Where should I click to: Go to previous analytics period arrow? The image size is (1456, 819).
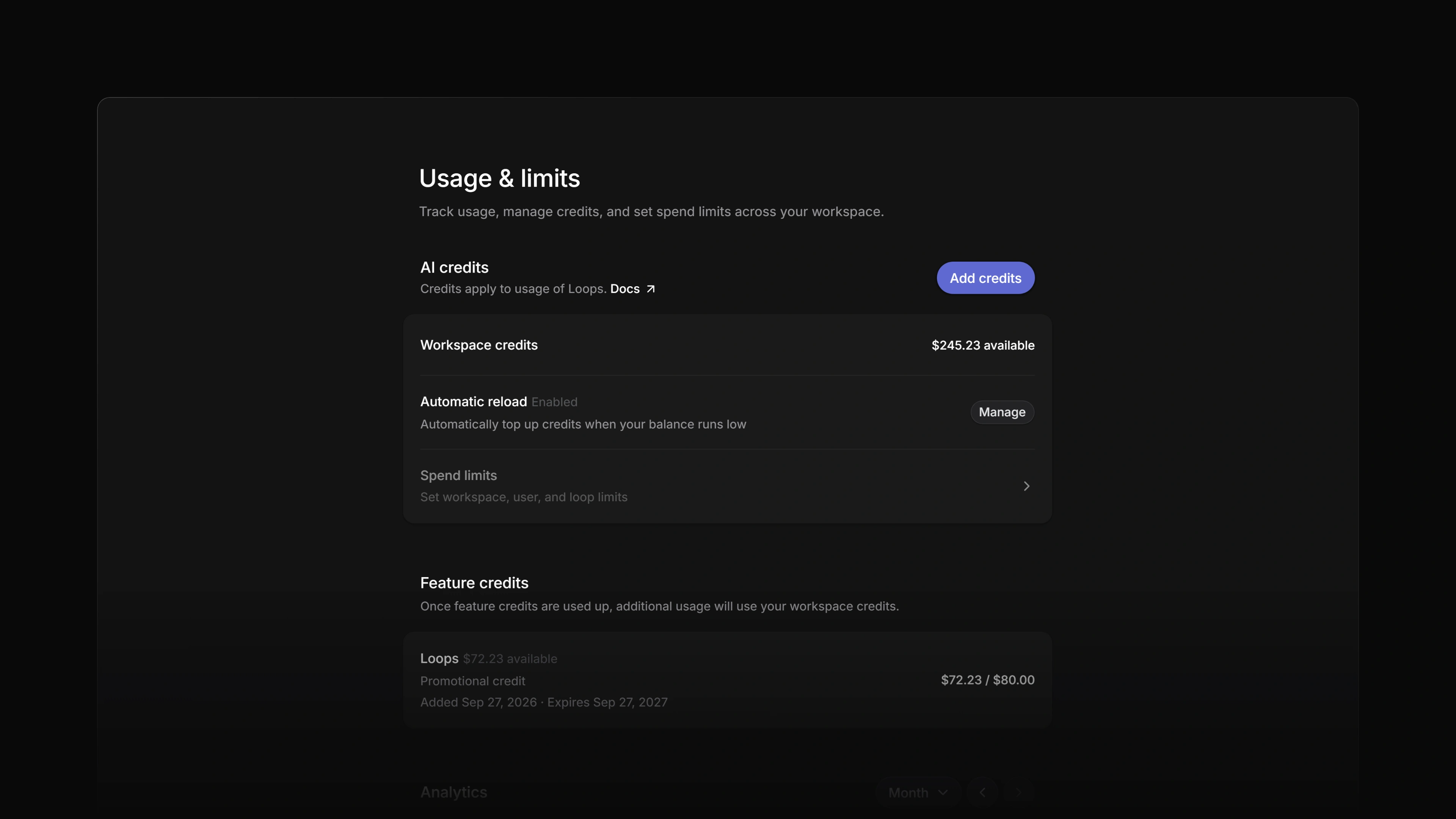(982, 792)
